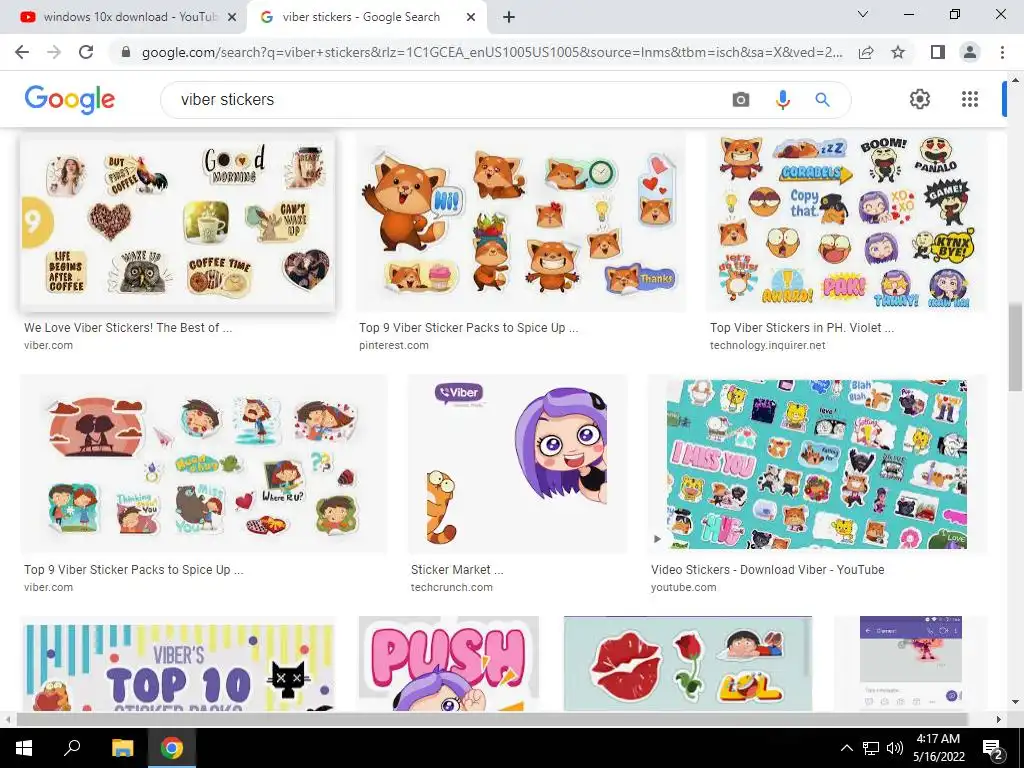The image size is (1024, 768).
Task: Open the red panda stickers pinterest image
Action: pos(520,223)
